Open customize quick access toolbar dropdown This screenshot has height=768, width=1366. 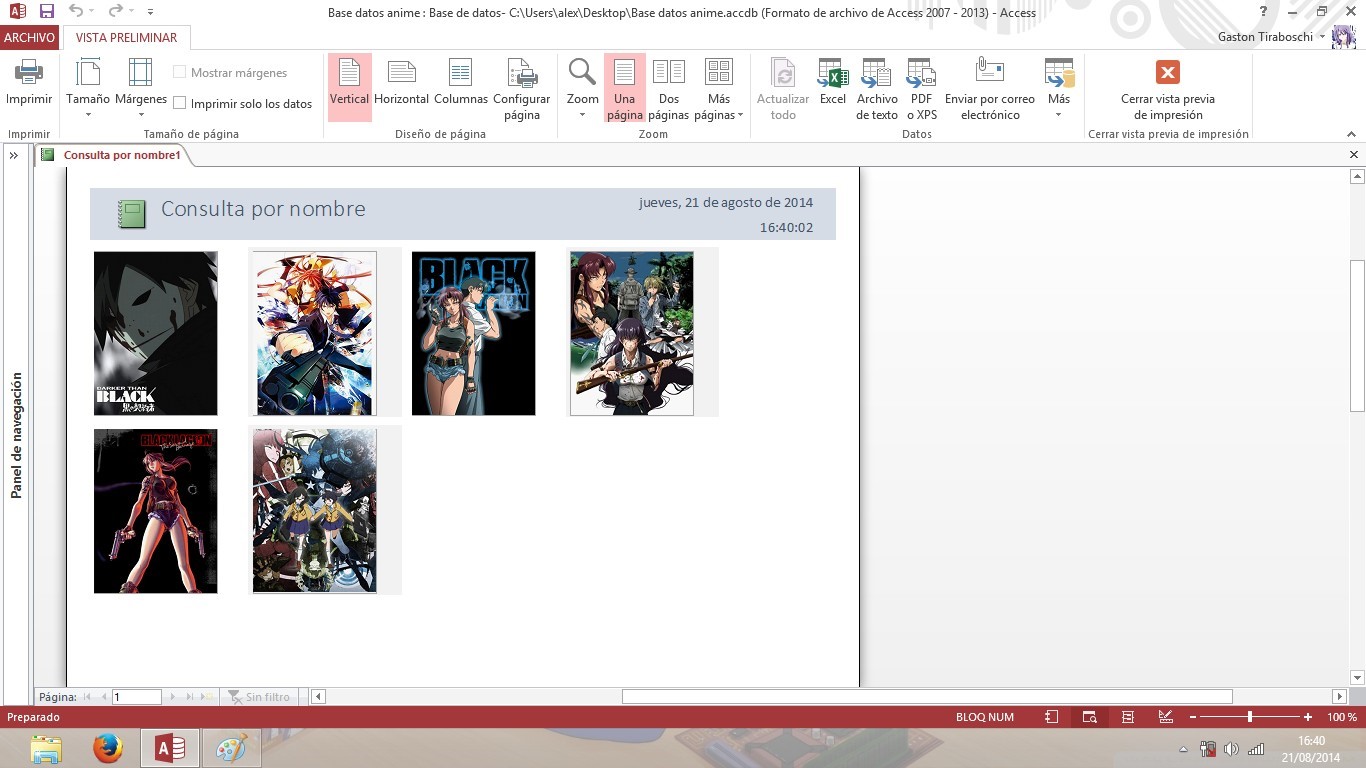(x=150, y=12)
